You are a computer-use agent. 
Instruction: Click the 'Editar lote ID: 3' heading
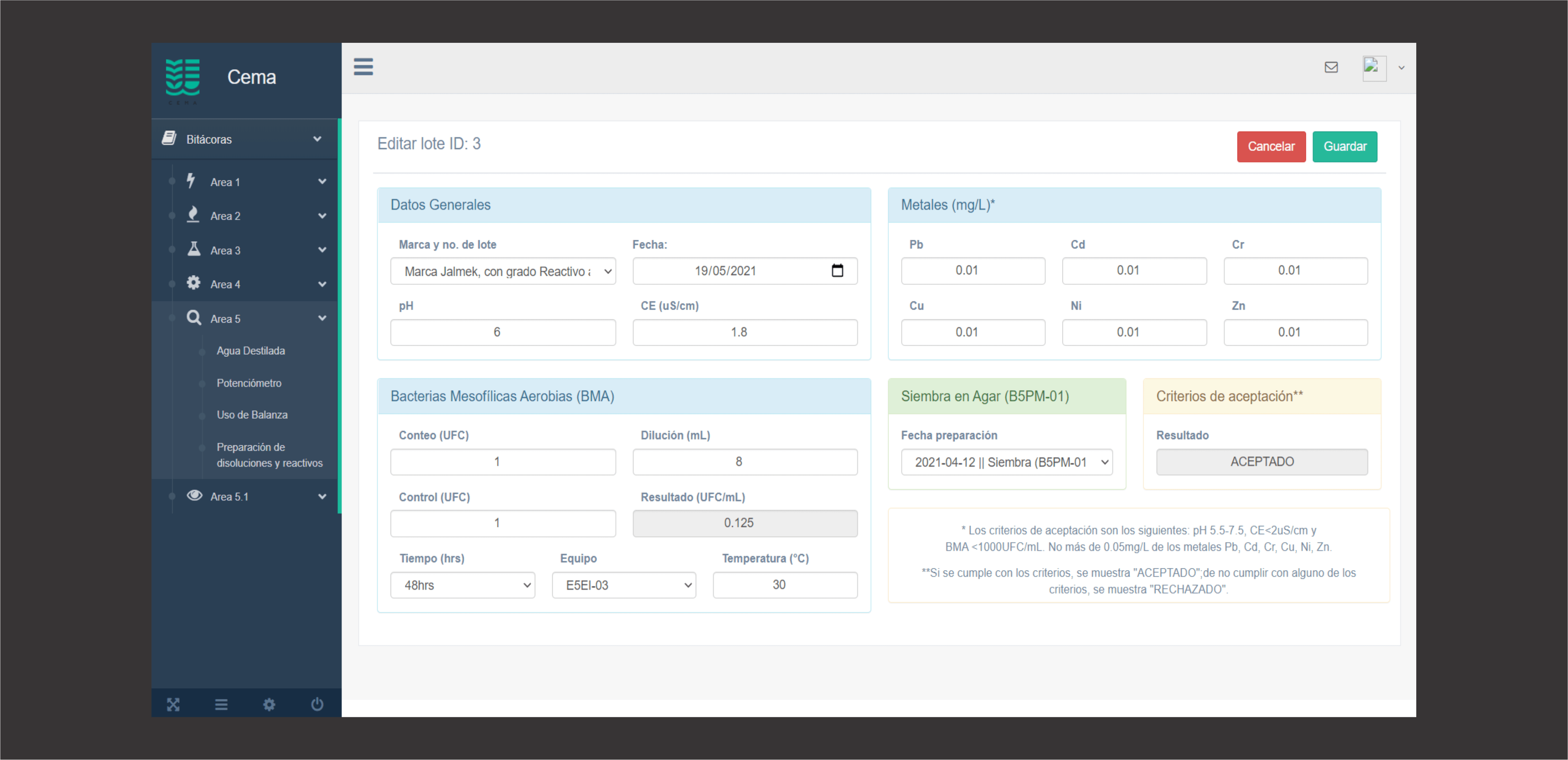(x=429, y=143)
